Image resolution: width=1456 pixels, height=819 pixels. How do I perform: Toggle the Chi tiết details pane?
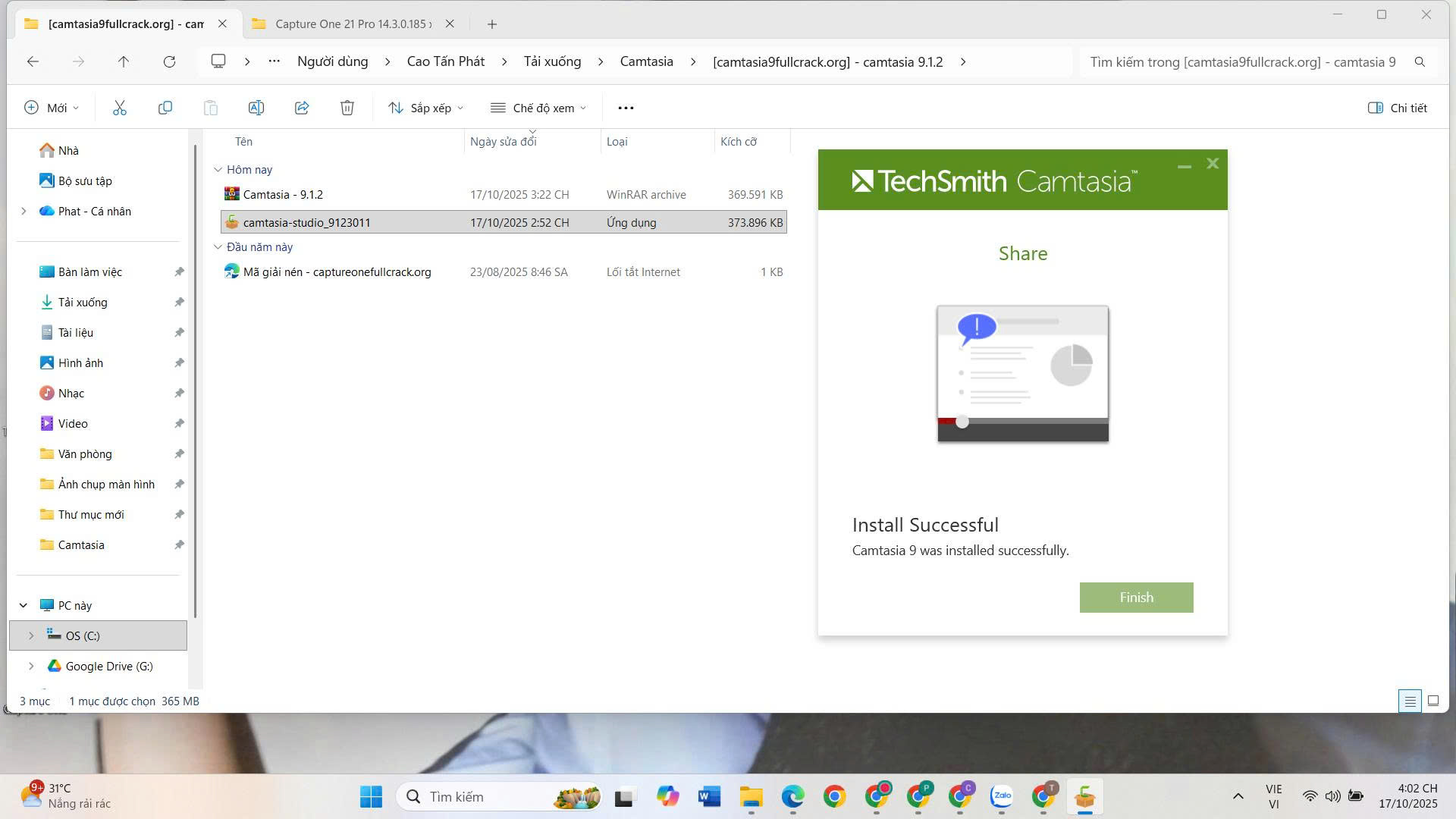[x=1397, y=108]
